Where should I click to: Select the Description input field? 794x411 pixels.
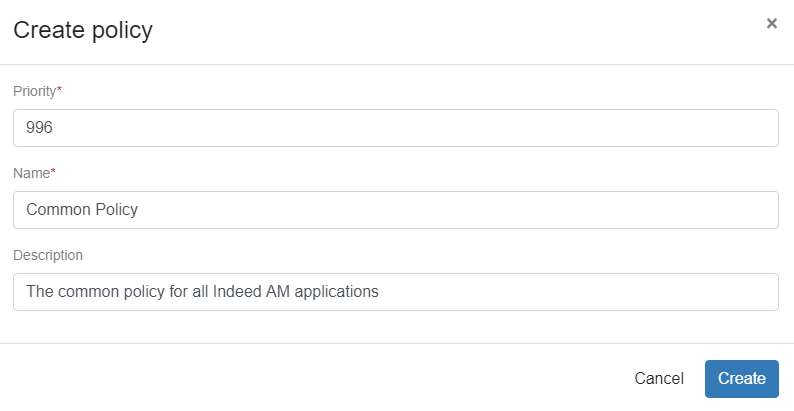pos(396,292)
